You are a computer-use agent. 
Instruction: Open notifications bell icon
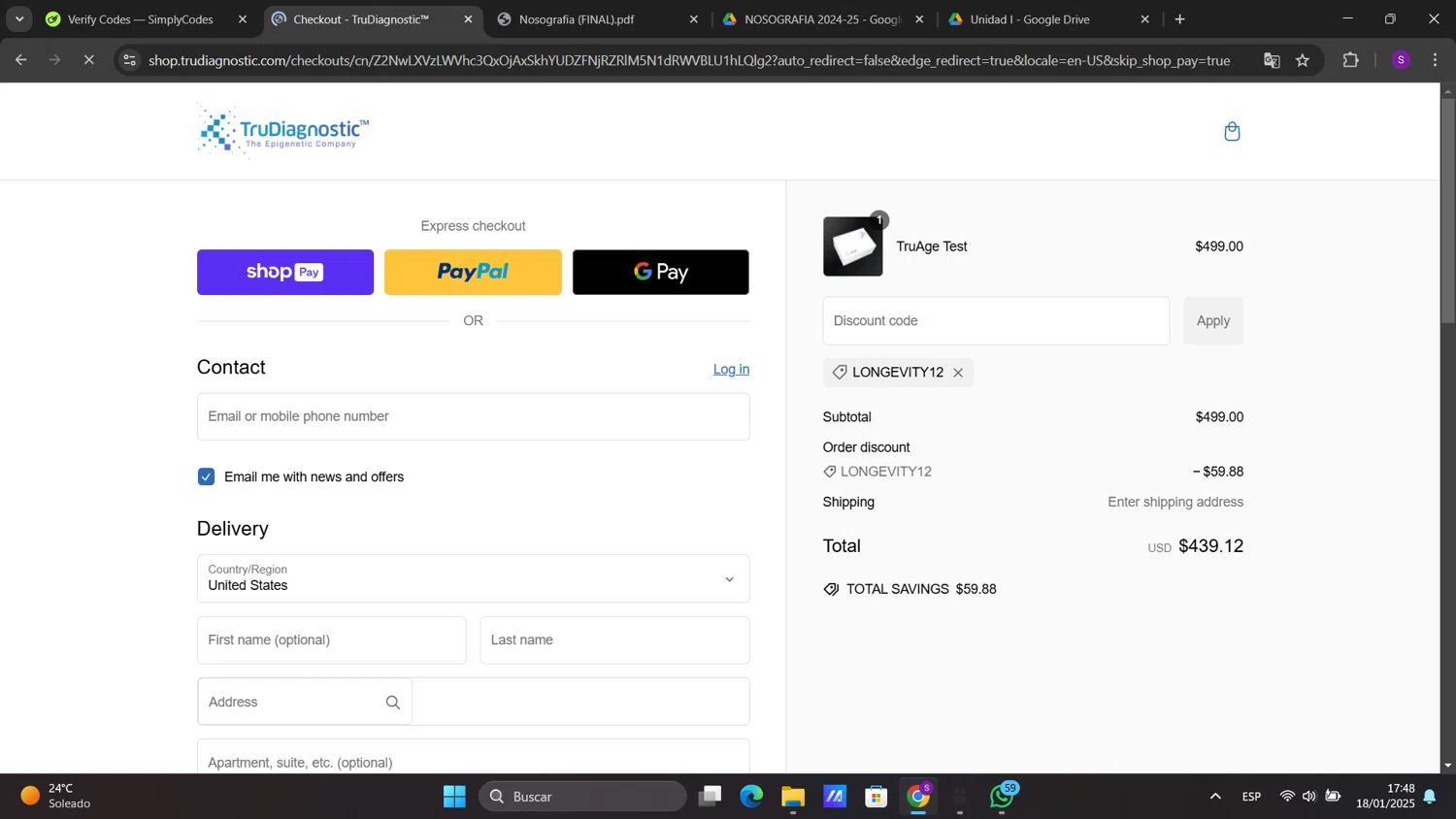tap(1430, 797)
